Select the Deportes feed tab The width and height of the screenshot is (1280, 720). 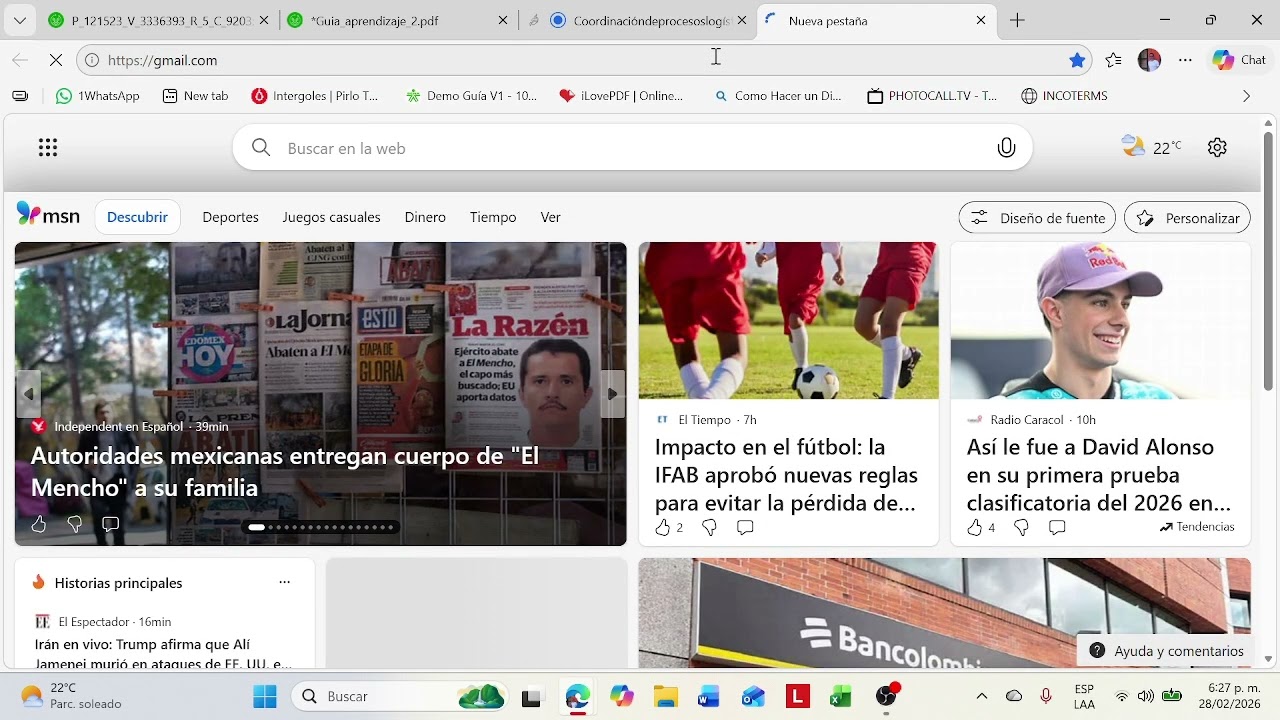pyautogui.click(x=230, y=217)
